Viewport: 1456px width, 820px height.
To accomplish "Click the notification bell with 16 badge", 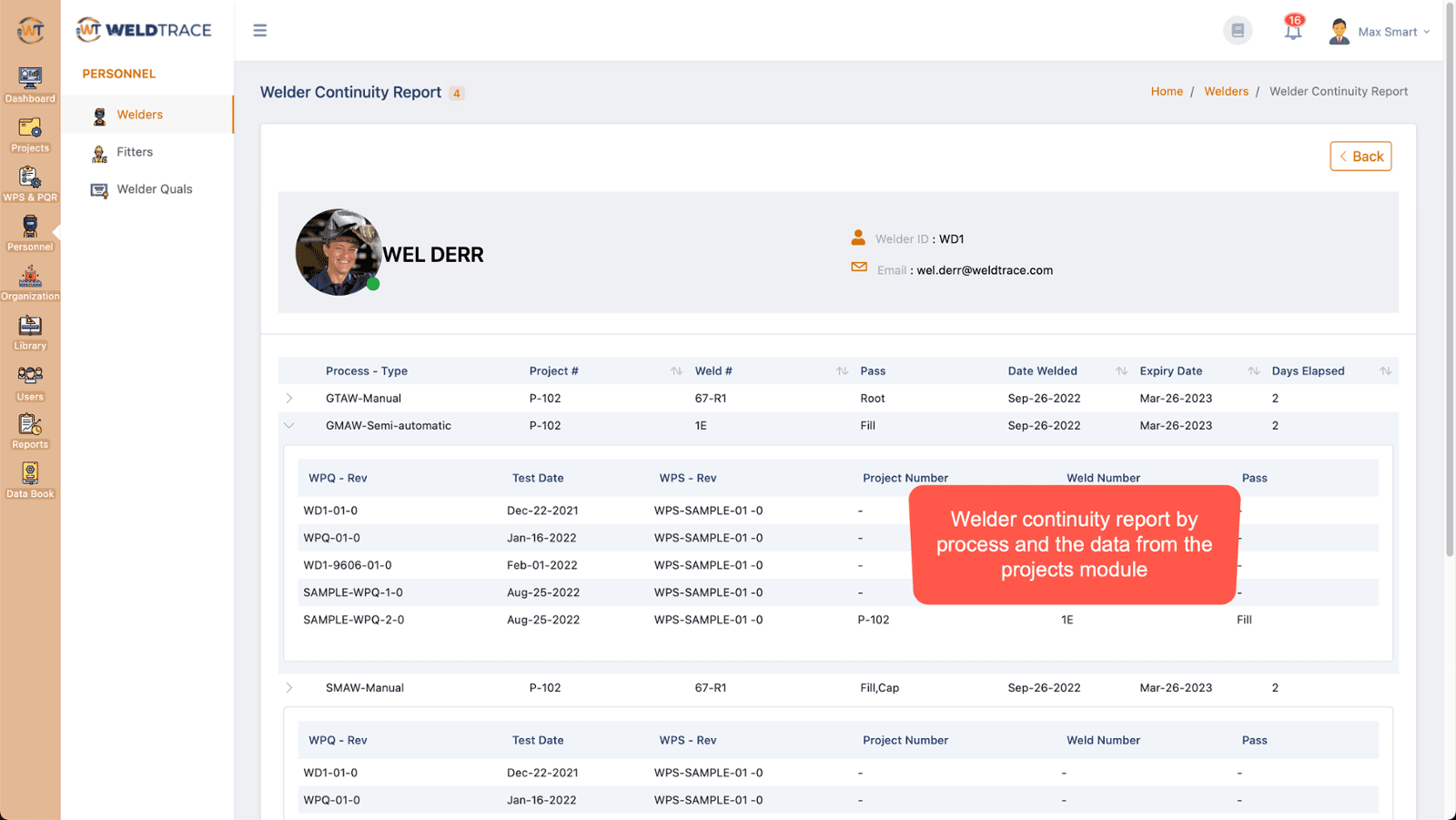I will [1292, 31].
